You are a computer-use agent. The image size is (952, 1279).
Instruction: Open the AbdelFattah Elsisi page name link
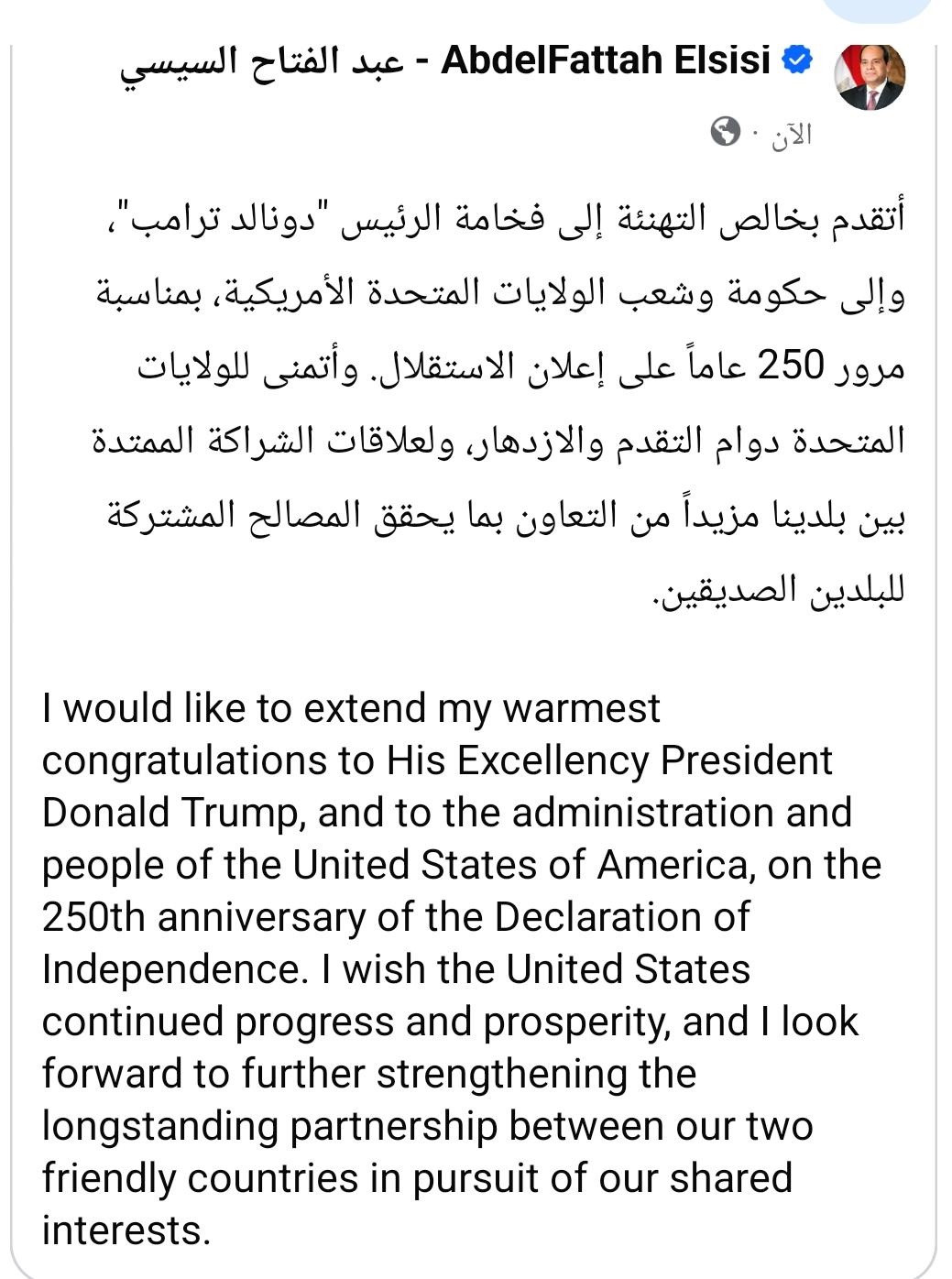pyautogui.click(x=606, y=60)
